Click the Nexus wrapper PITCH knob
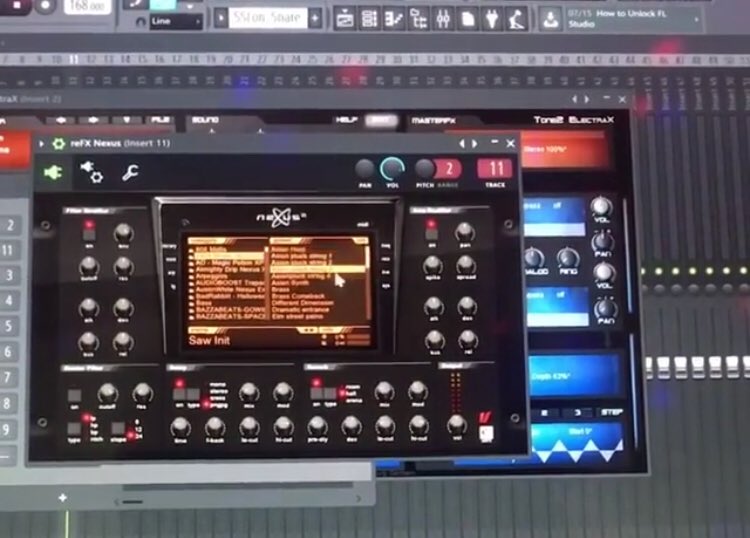This screenshot has height=538, width=750. 424,169
